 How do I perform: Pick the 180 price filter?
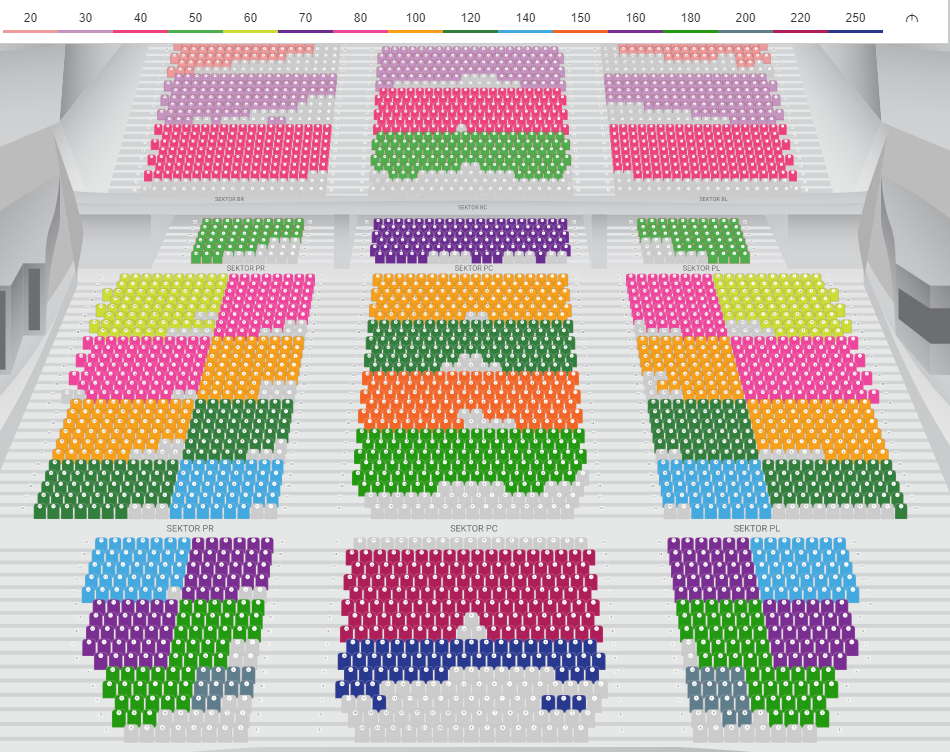(690, 19)
